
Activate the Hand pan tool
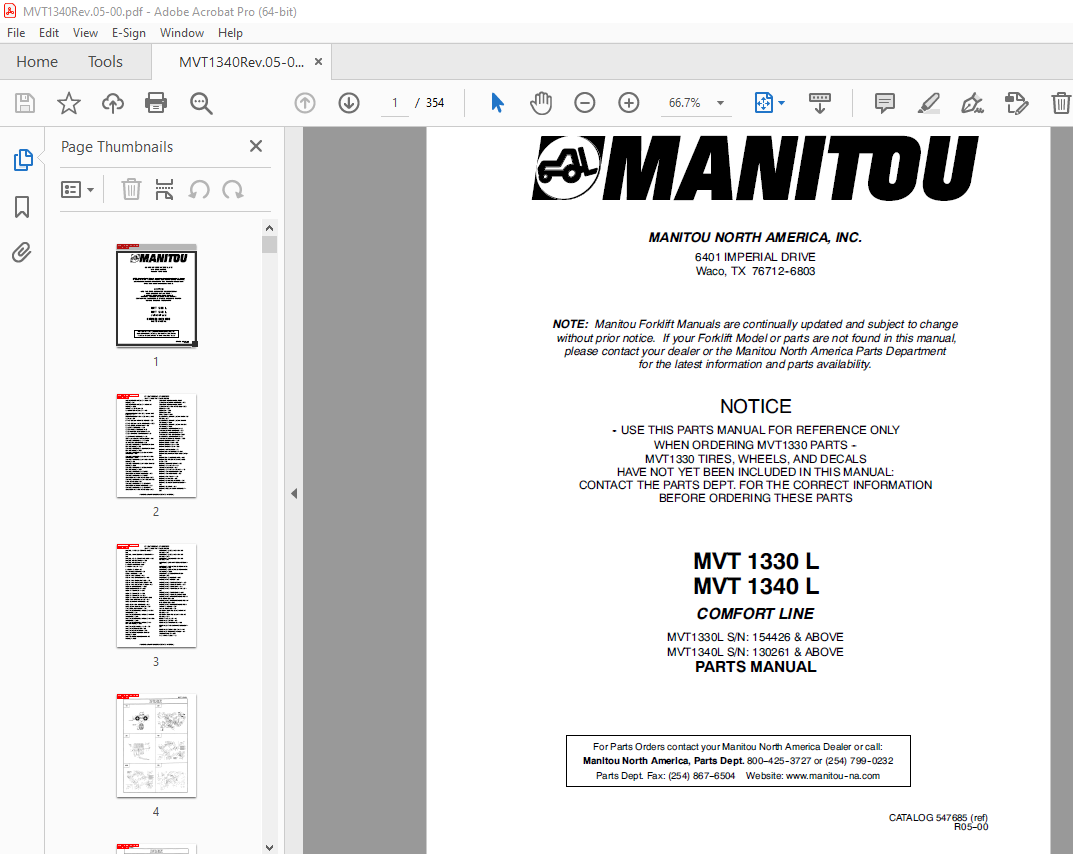(541, 103)
